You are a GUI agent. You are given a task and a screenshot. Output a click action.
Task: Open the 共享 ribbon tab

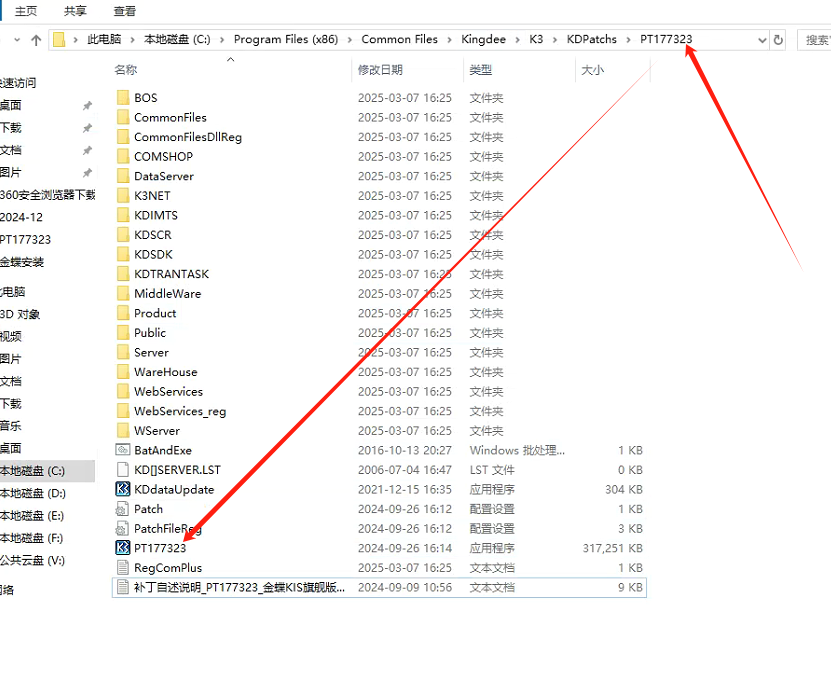click(75, 11)
